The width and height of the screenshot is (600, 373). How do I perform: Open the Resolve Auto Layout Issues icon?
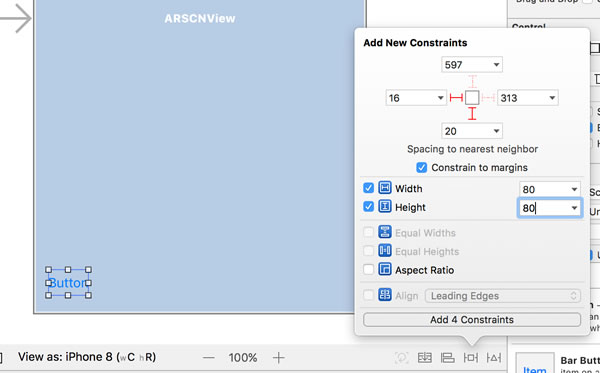pos(494,358)
